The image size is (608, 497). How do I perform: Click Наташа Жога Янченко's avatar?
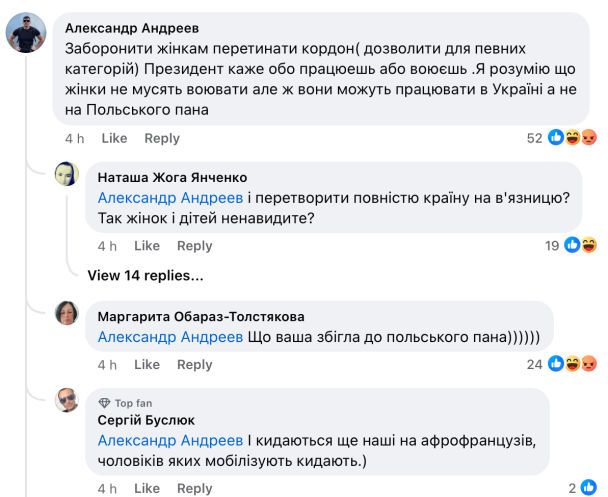point(67,174)
